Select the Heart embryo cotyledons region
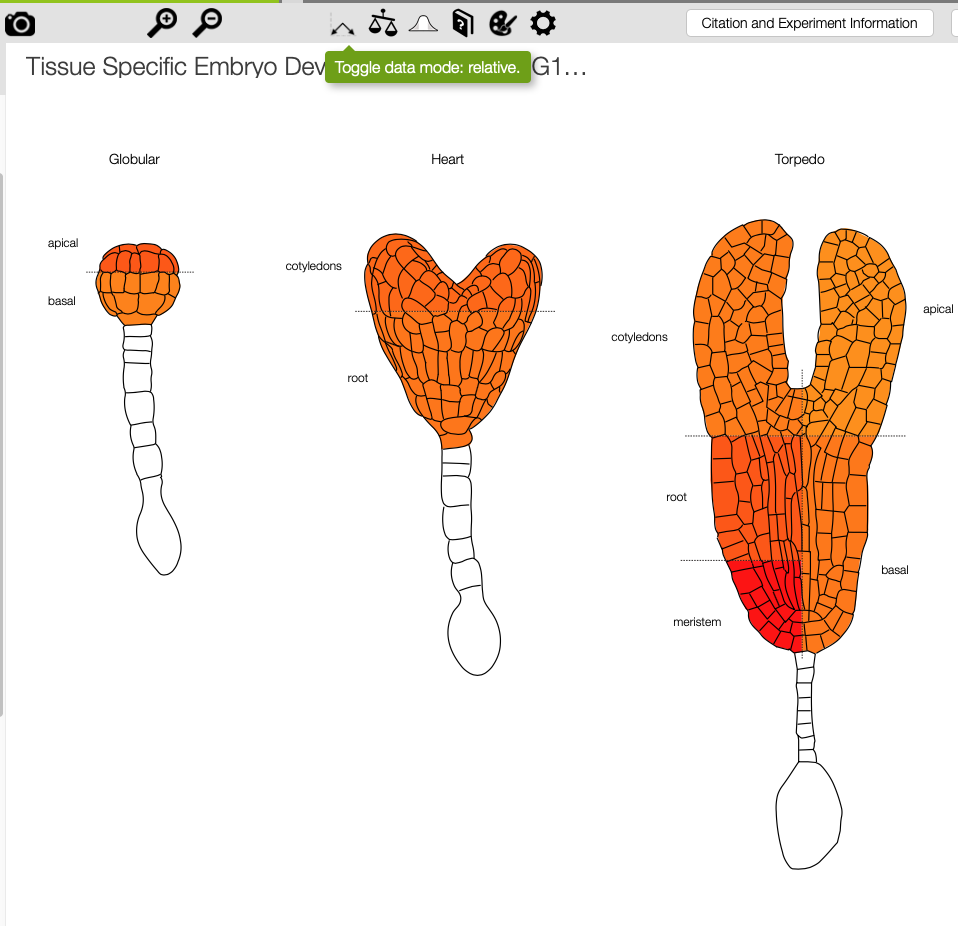Viewport: 958px width, 926px height. tap(453, 273)
